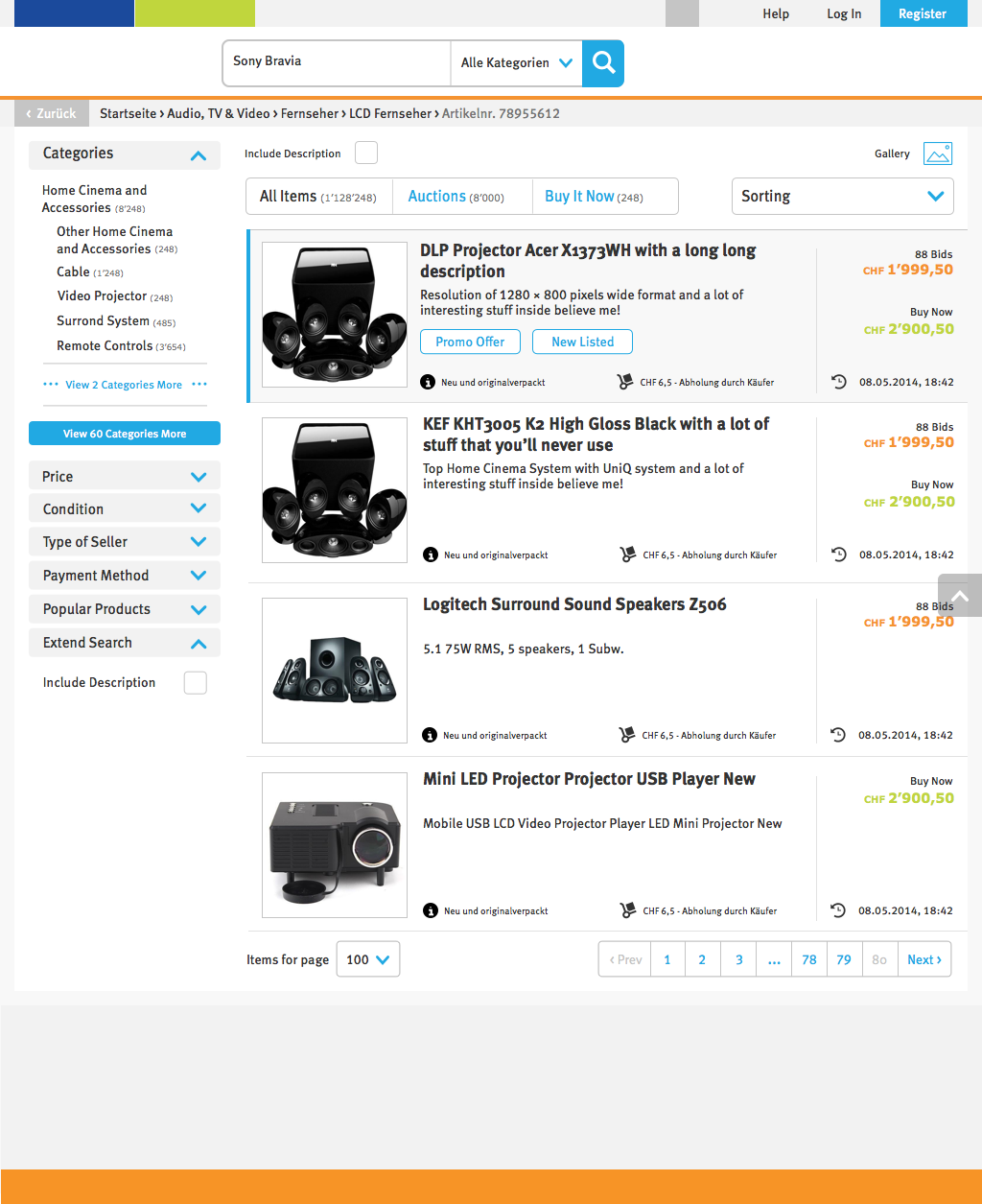Screen dimensions: 982x1204
Task: Tick the top Include Description checkbox
Action: (366, 153)
